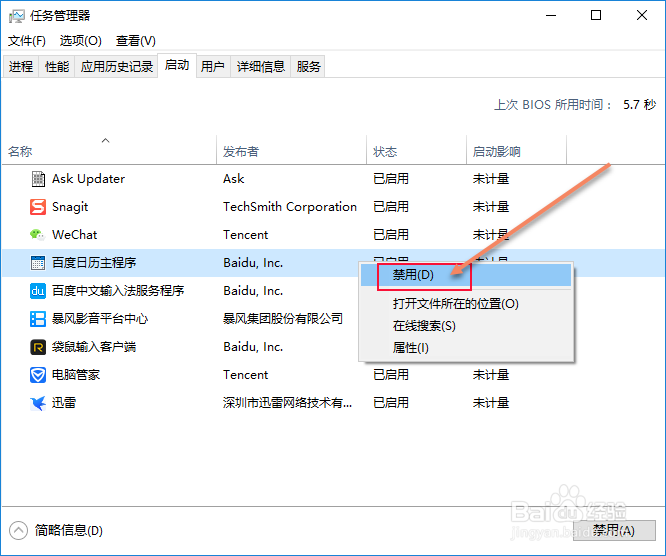Click Tencent publisher in WeChat row
The height and width of the screenshot is (556, 666).
pyautogui.click(x=246, y=235)
